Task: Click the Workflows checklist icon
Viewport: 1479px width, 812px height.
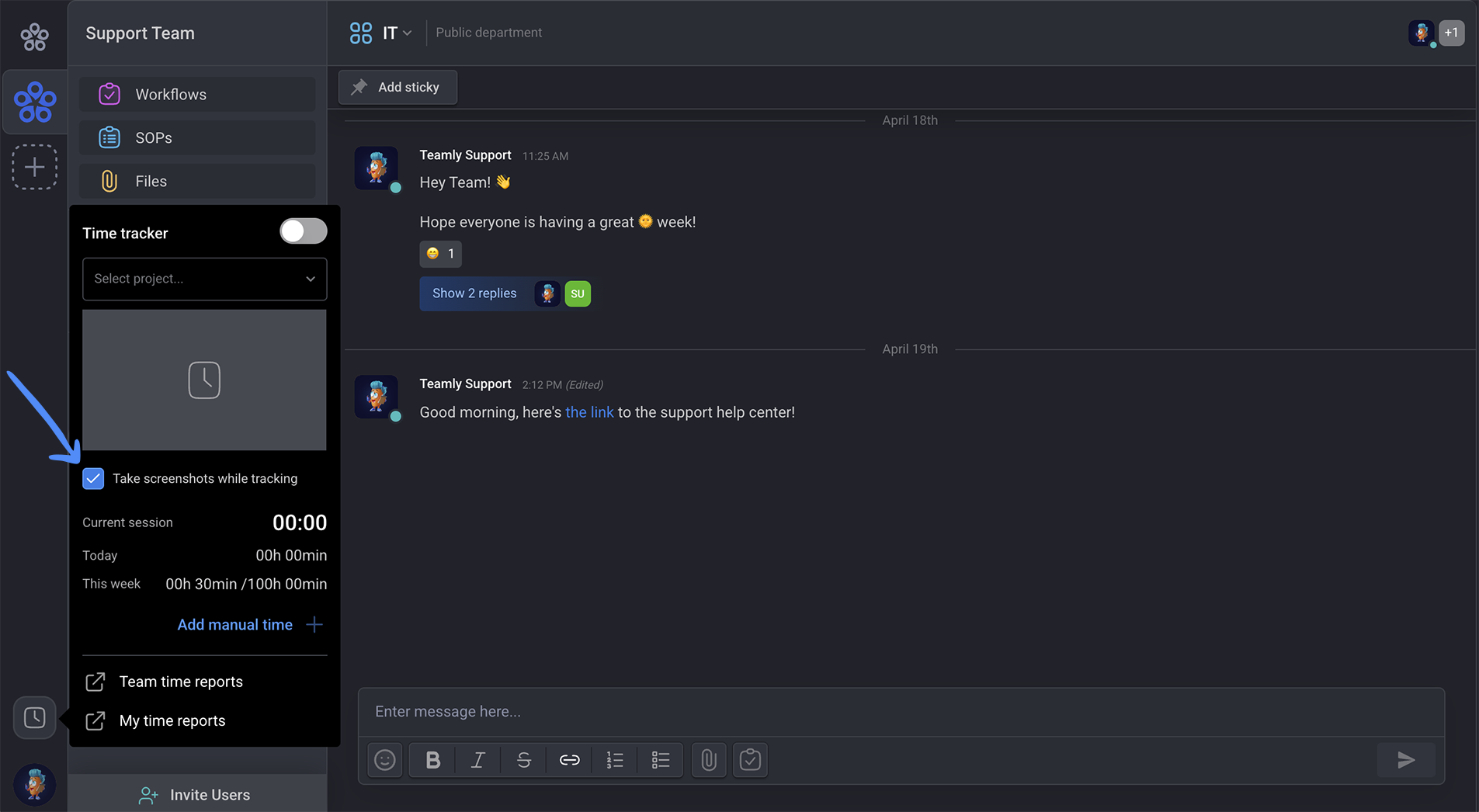Action: [109, 94]
